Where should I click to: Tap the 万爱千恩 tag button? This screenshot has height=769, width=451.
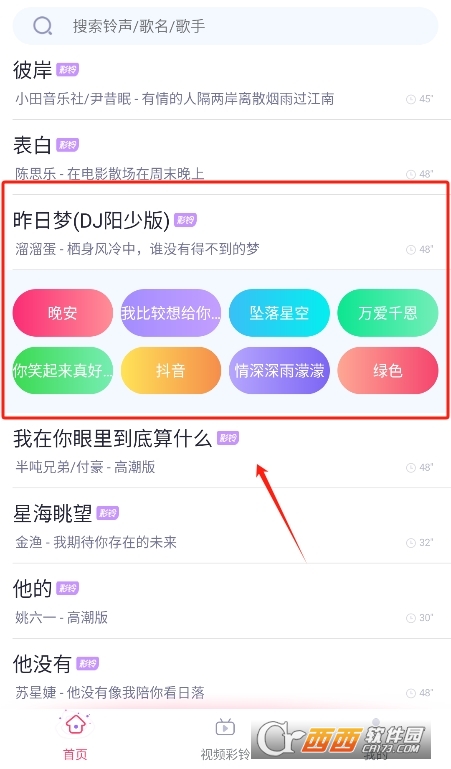pos(388,313)
